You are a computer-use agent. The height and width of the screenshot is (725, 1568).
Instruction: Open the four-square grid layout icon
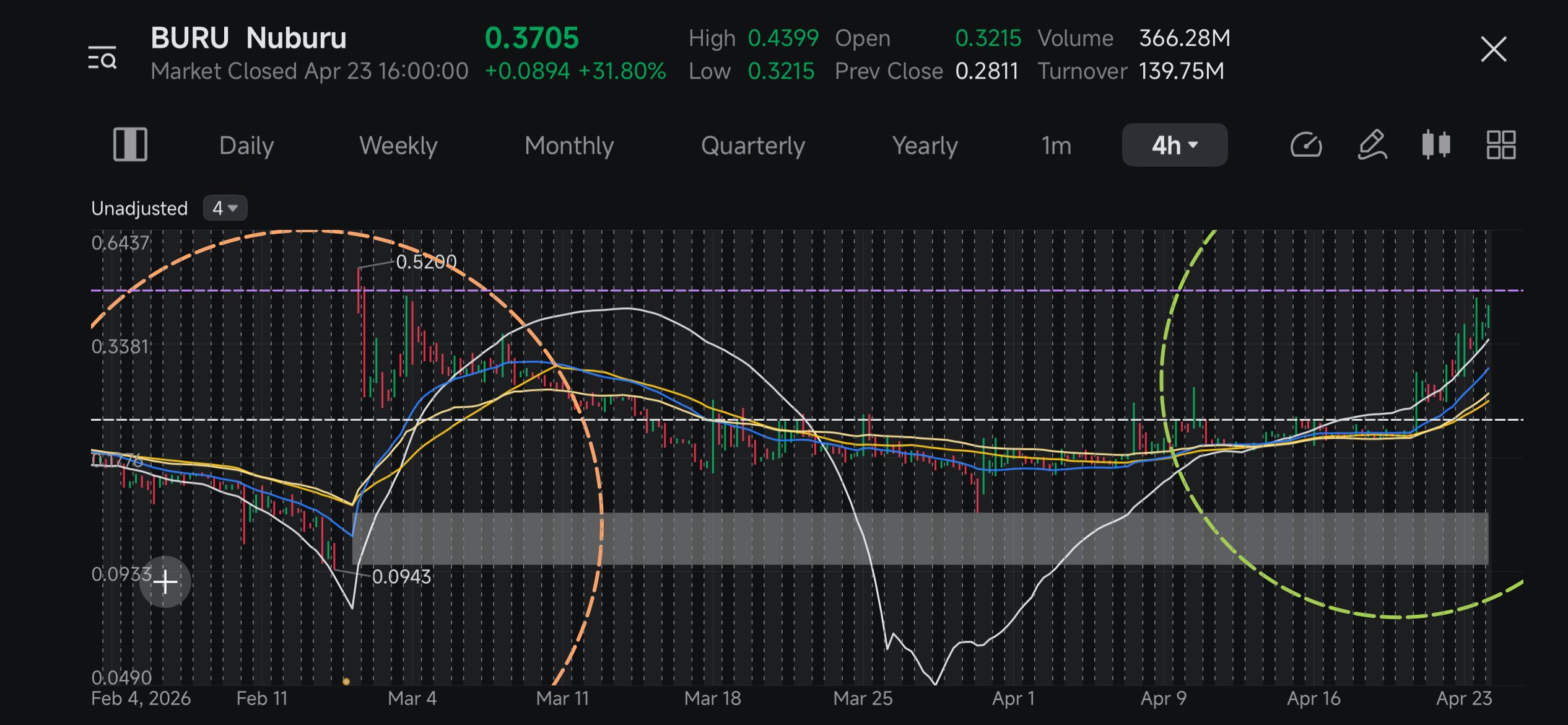click(x=1501, y=145)
